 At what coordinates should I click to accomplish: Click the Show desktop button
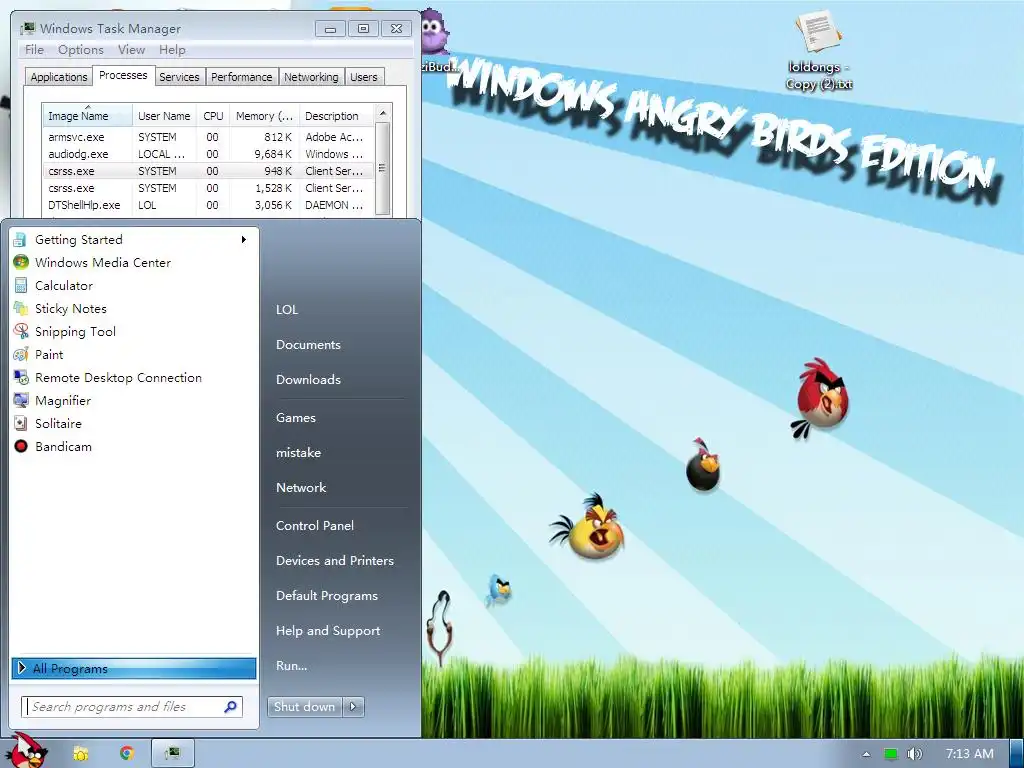pos(1016,754)
